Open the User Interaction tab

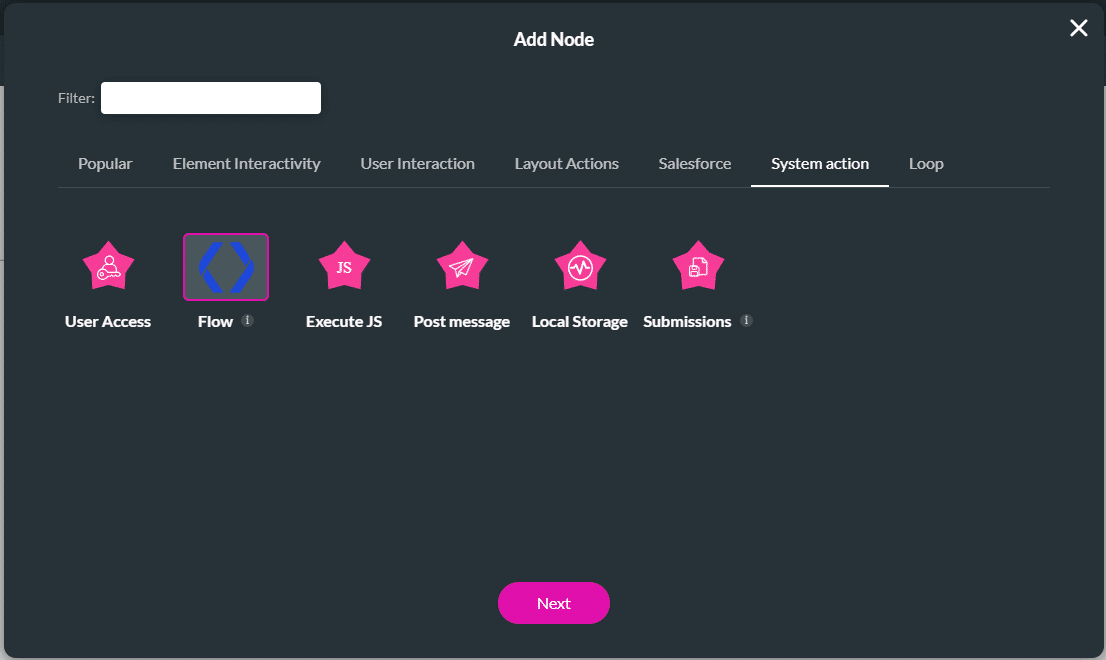pyautogui.click(x=417, y=163)
